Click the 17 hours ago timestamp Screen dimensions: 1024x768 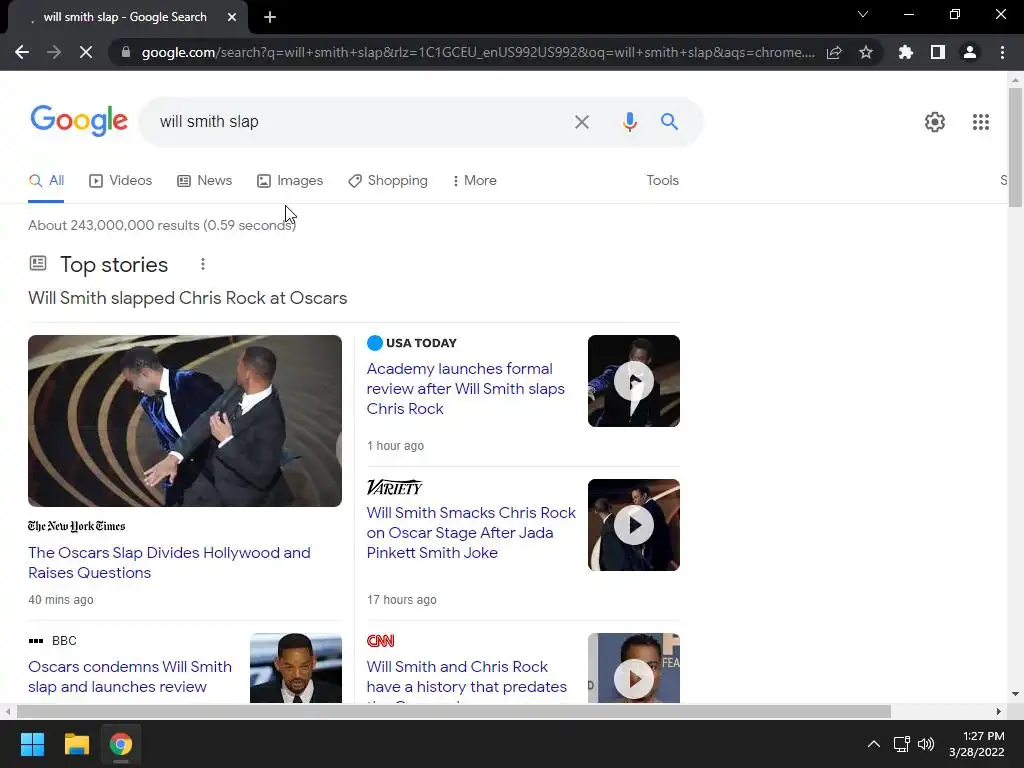coord(402,600)
